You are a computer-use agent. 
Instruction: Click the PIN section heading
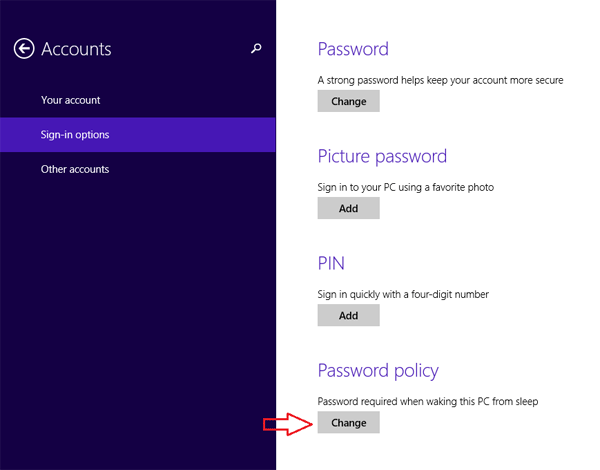332,264
